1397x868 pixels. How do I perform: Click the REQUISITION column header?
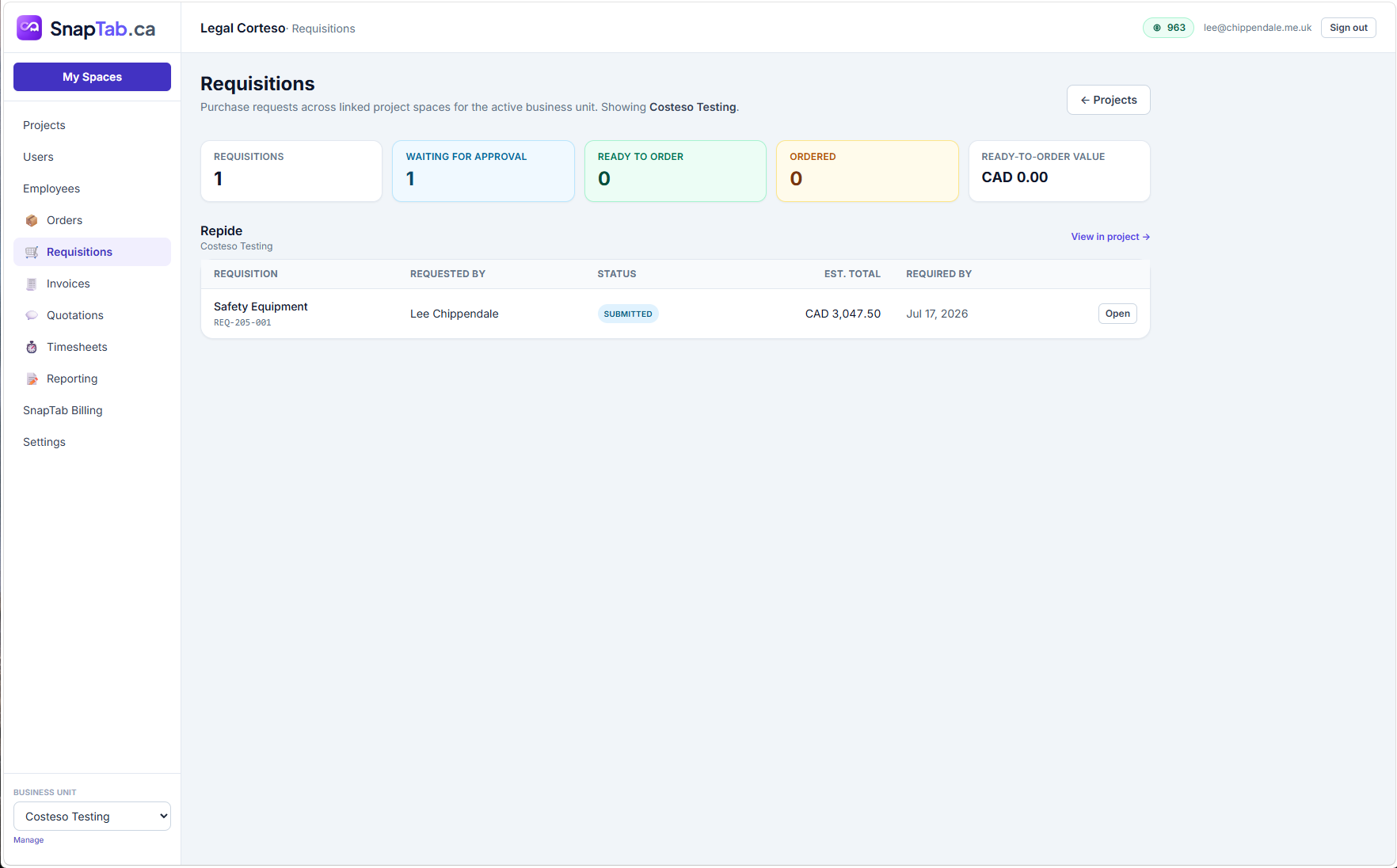pos(246,274)
